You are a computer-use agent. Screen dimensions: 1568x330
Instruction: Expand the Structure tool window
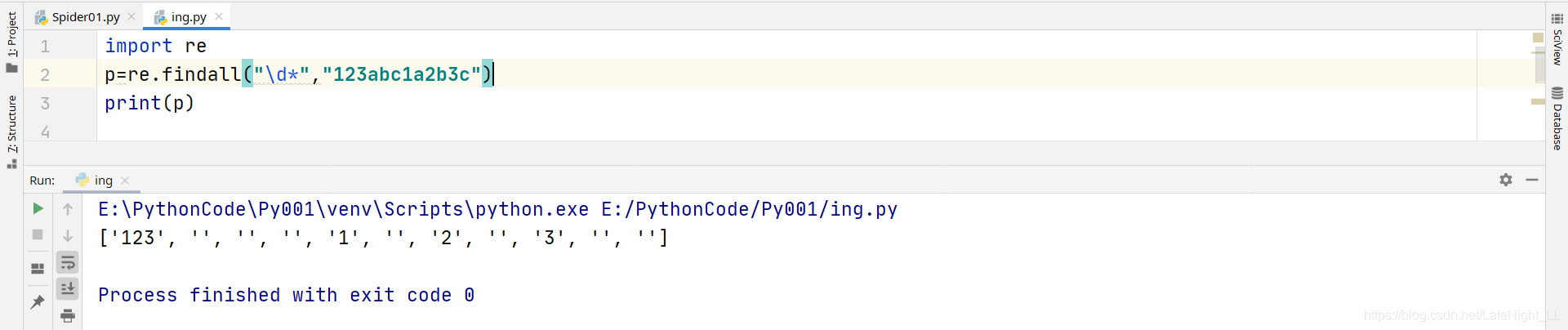(x=11, y=132)
